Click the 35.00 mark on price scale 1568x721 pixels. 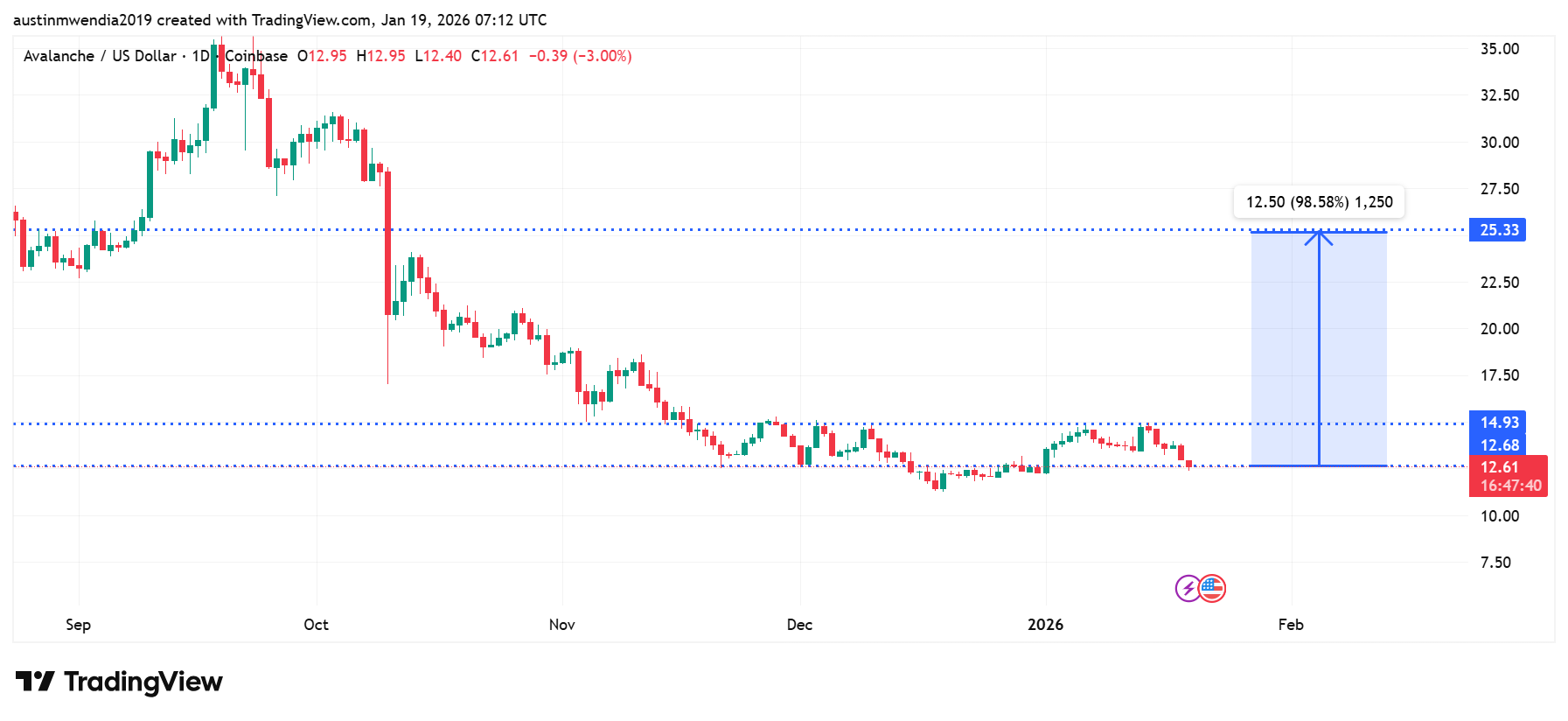click(1499, 49)
